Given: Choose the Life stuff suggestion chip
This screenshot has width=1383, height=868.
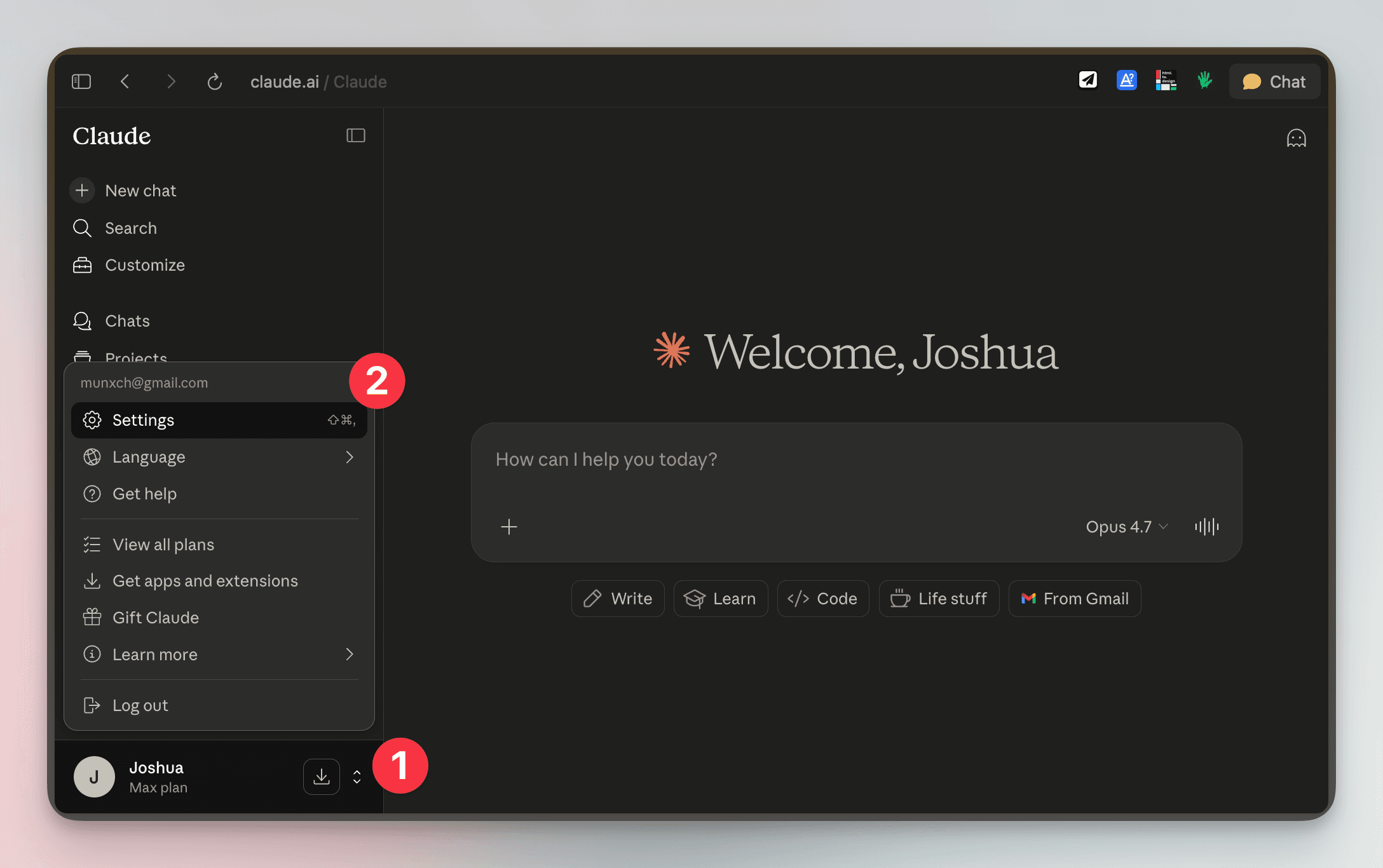Looking at the screenshot, I should pos(939,599).
